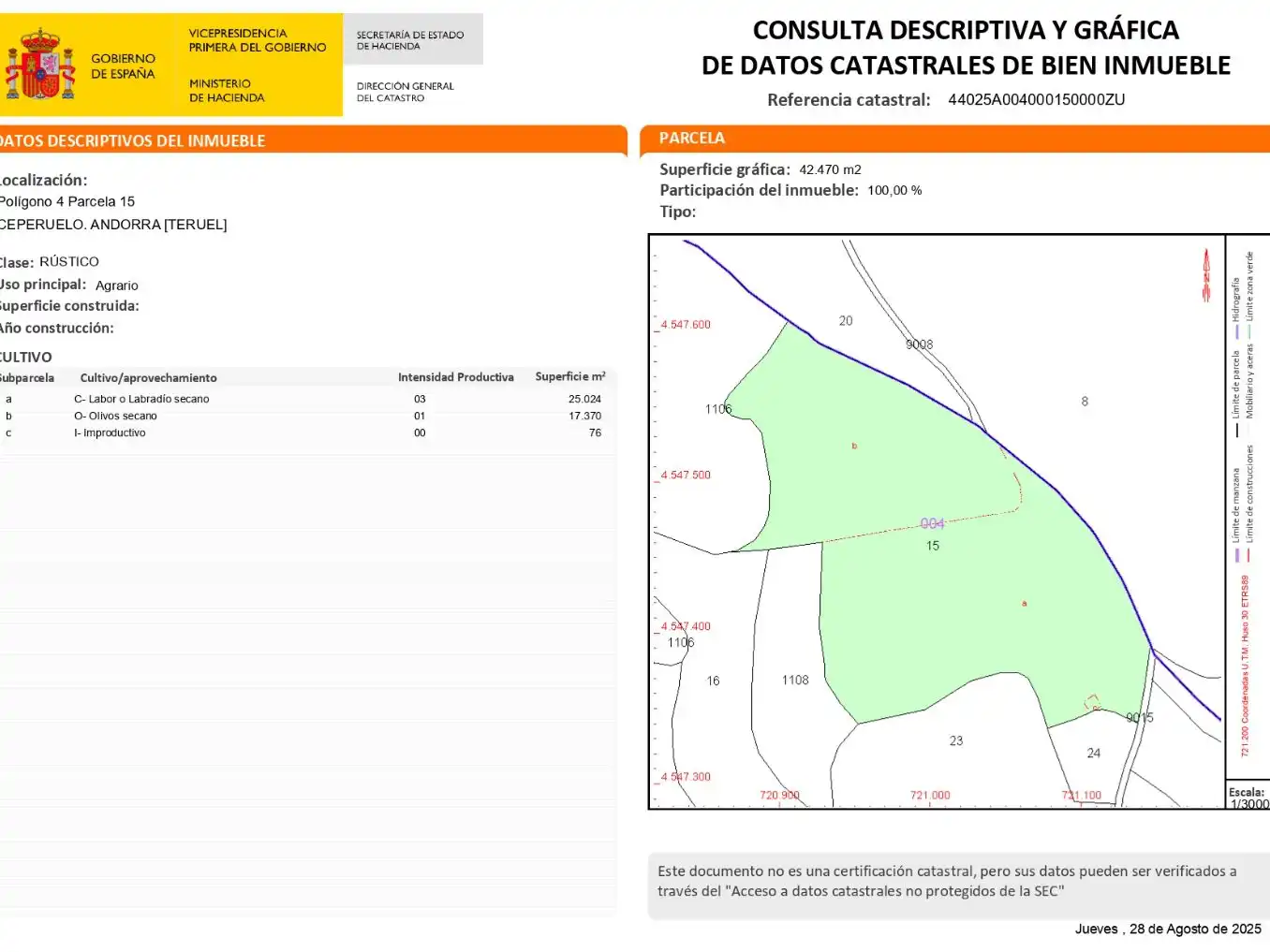Click the coordinate label '4 547 600'

686,325
